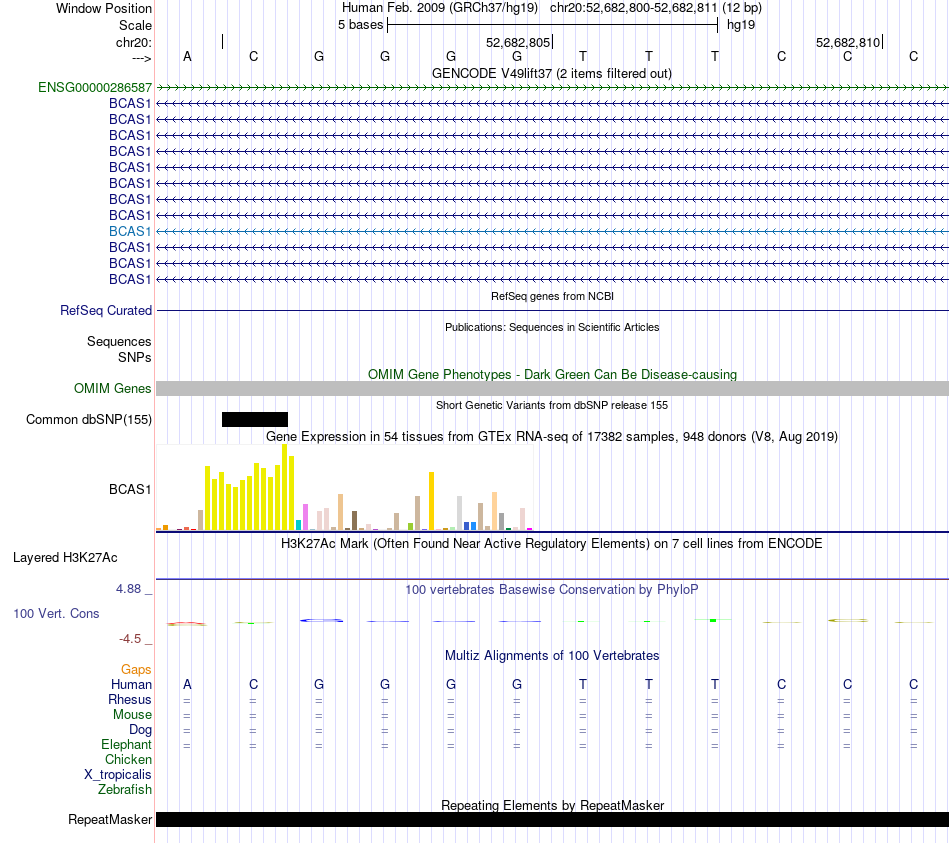Click the light blue BCAS1 transcript label
This screenshot has width=950, height=843.
pos(130,232)
